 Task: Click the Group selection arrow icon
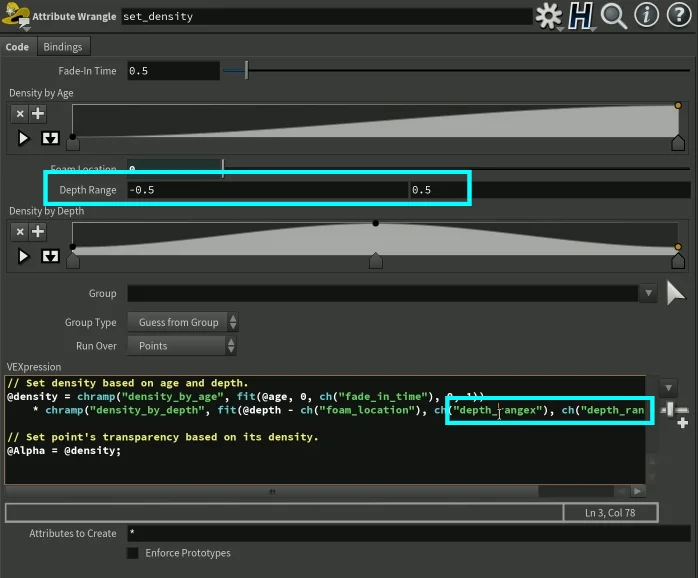[x=675, y=293]
